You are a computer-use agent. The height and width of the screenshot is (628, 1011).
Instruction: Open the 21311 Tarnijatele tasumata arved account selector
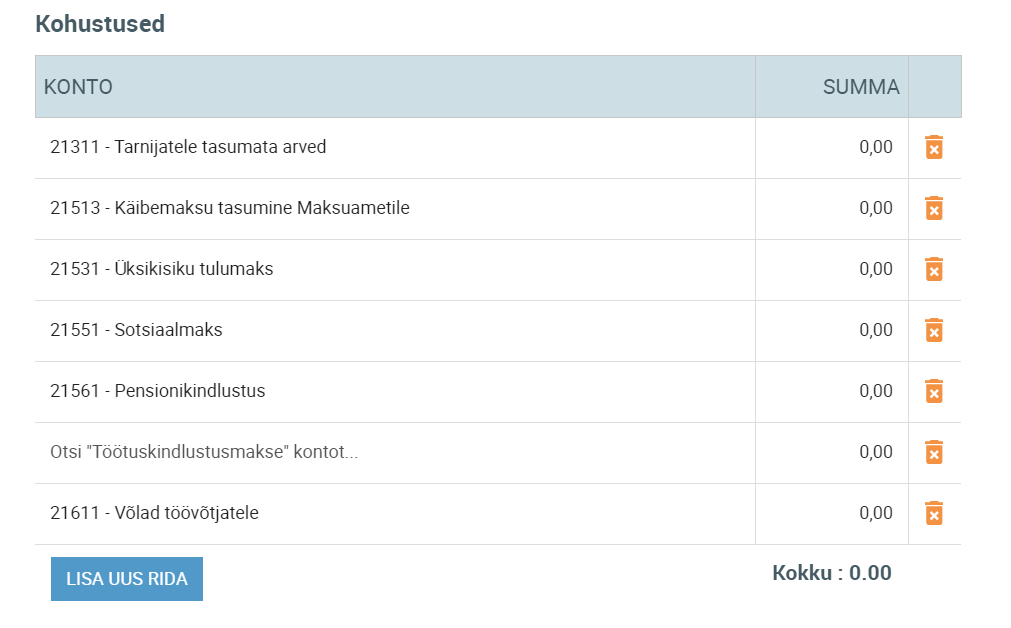click(395, 148)
